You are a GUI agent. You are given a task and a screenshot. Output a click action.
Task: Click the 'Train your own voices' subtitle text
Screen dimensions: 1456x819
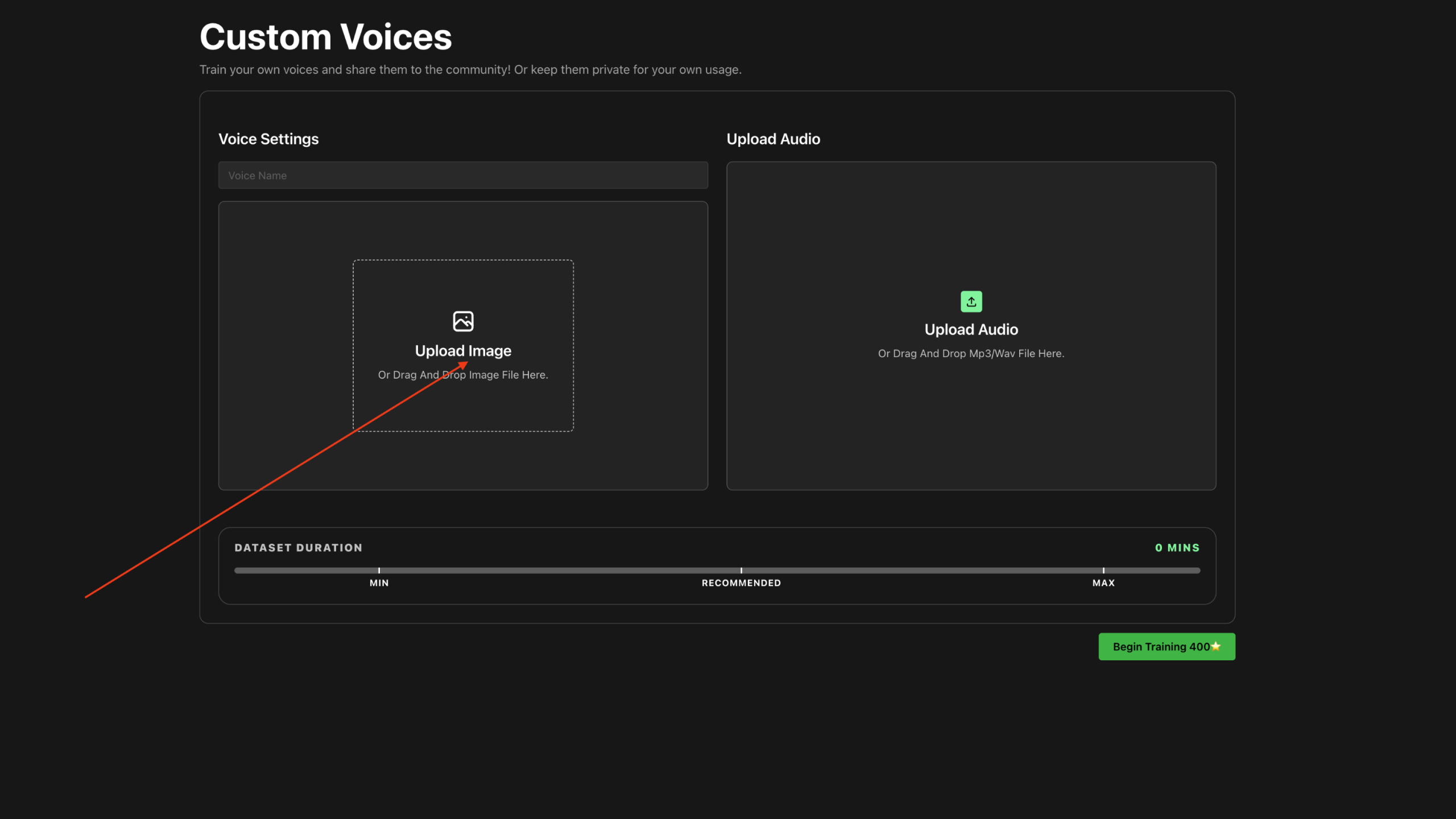(x=470, y=69)
